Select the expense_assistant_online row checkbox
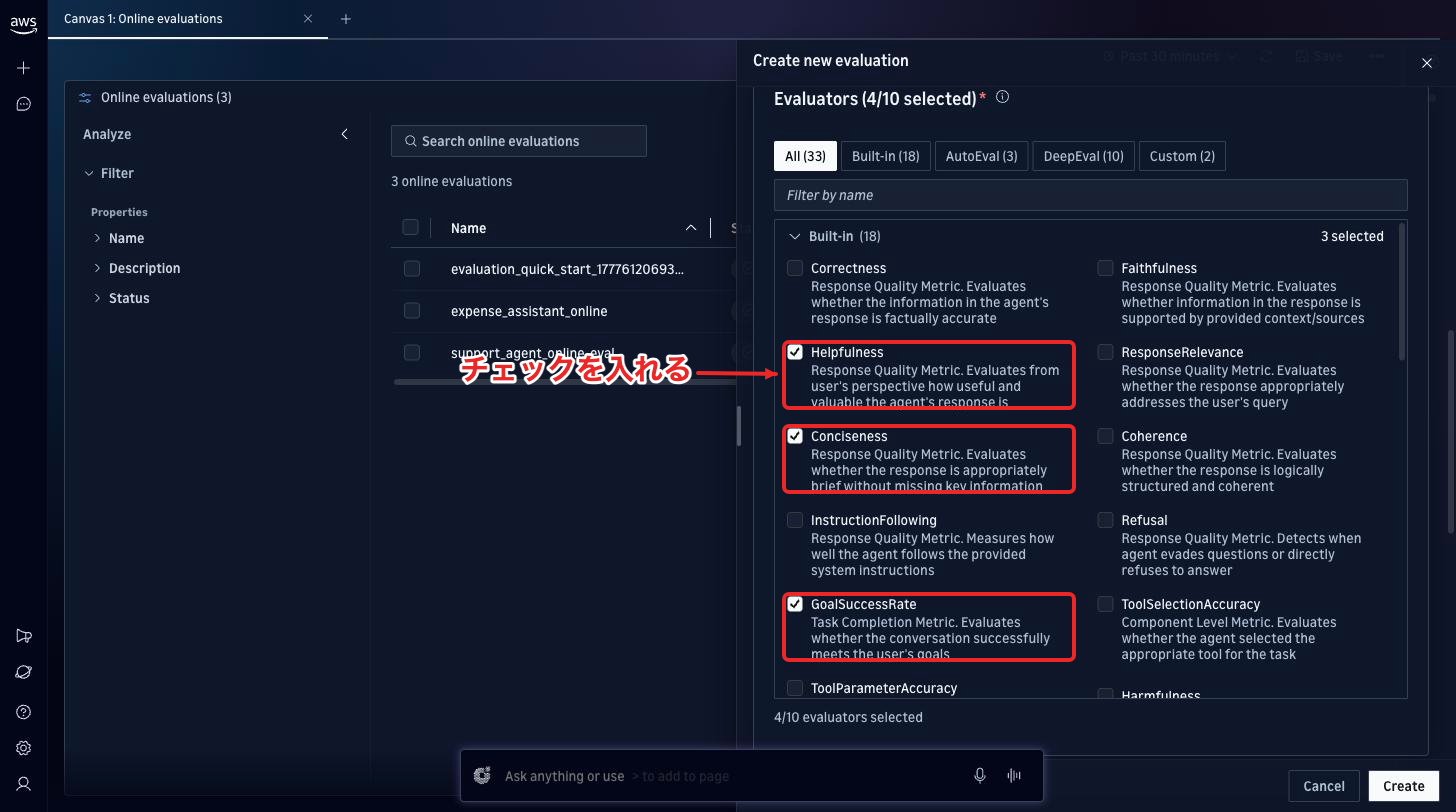Viewport: 1456px width, 812px height. [x=412, y=311]
